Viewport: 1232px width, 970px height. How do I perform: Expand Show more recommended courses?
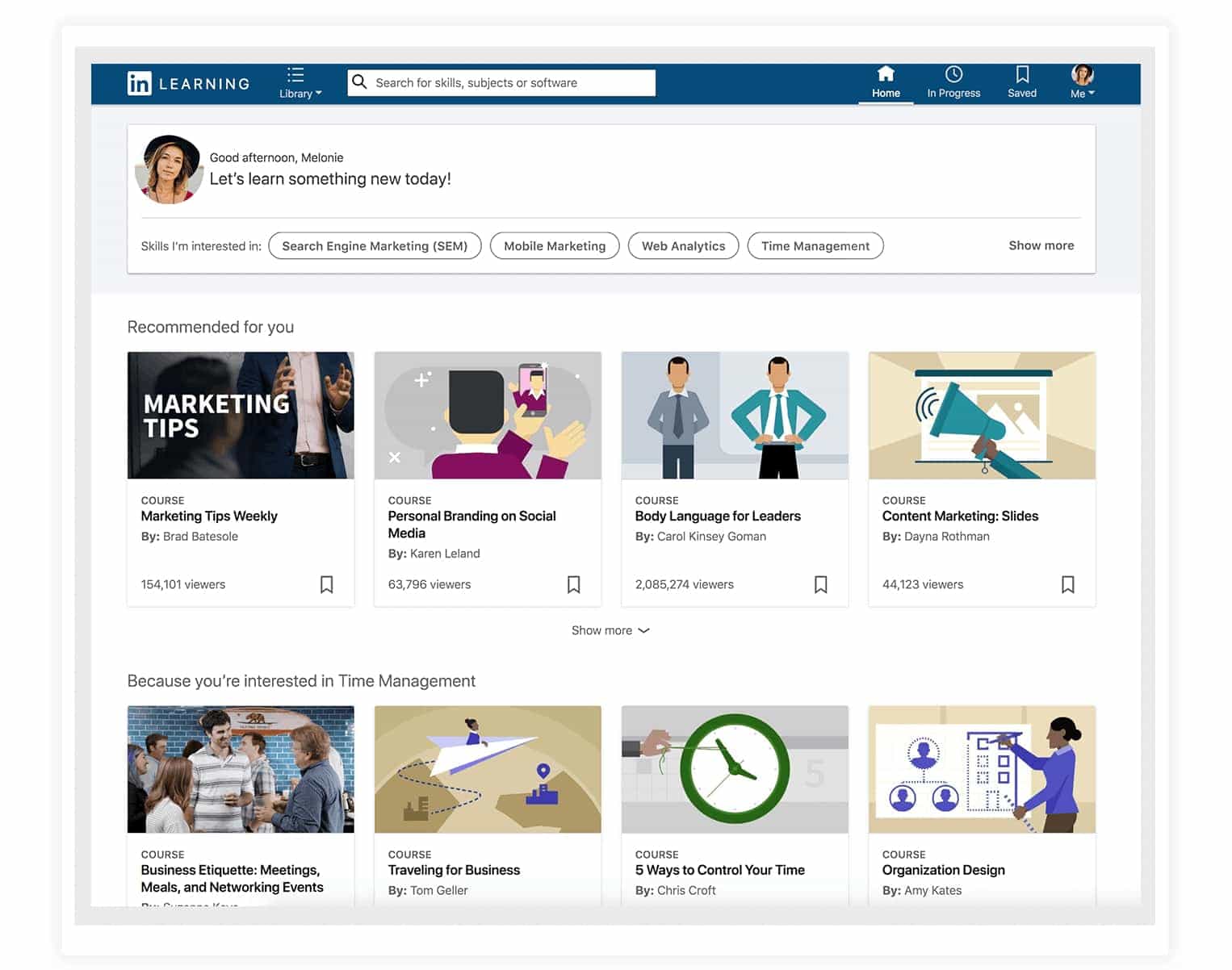611,630
